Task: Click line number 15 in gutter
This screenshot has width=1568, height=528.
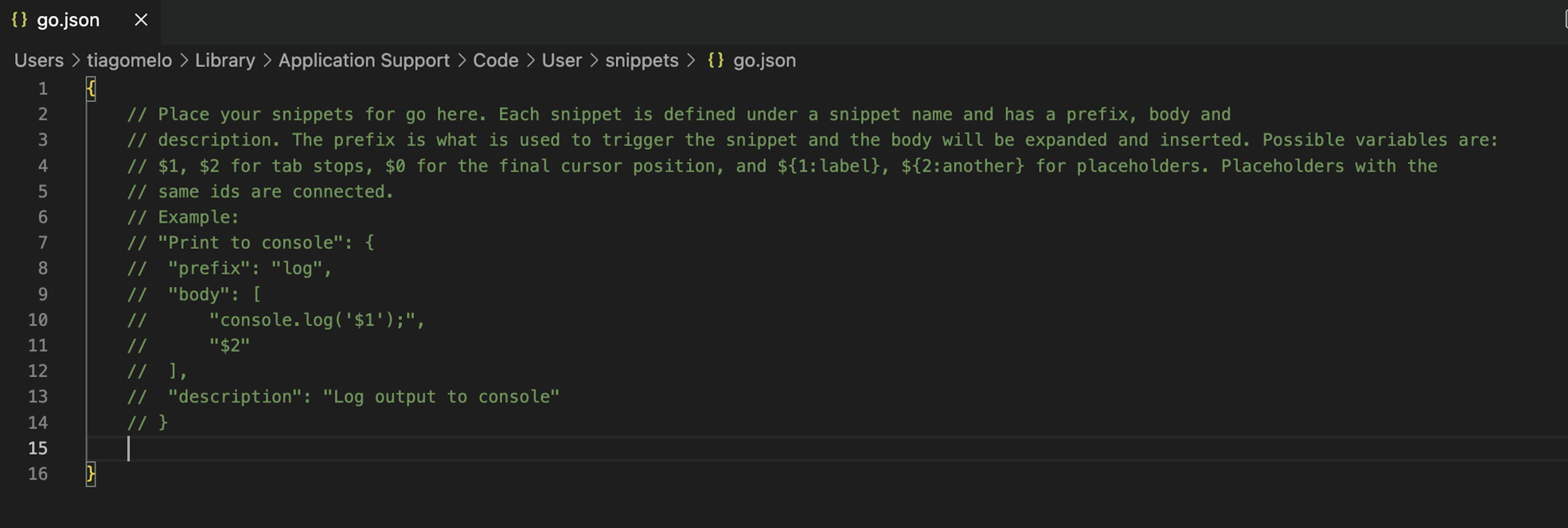Action: (38, 448)
